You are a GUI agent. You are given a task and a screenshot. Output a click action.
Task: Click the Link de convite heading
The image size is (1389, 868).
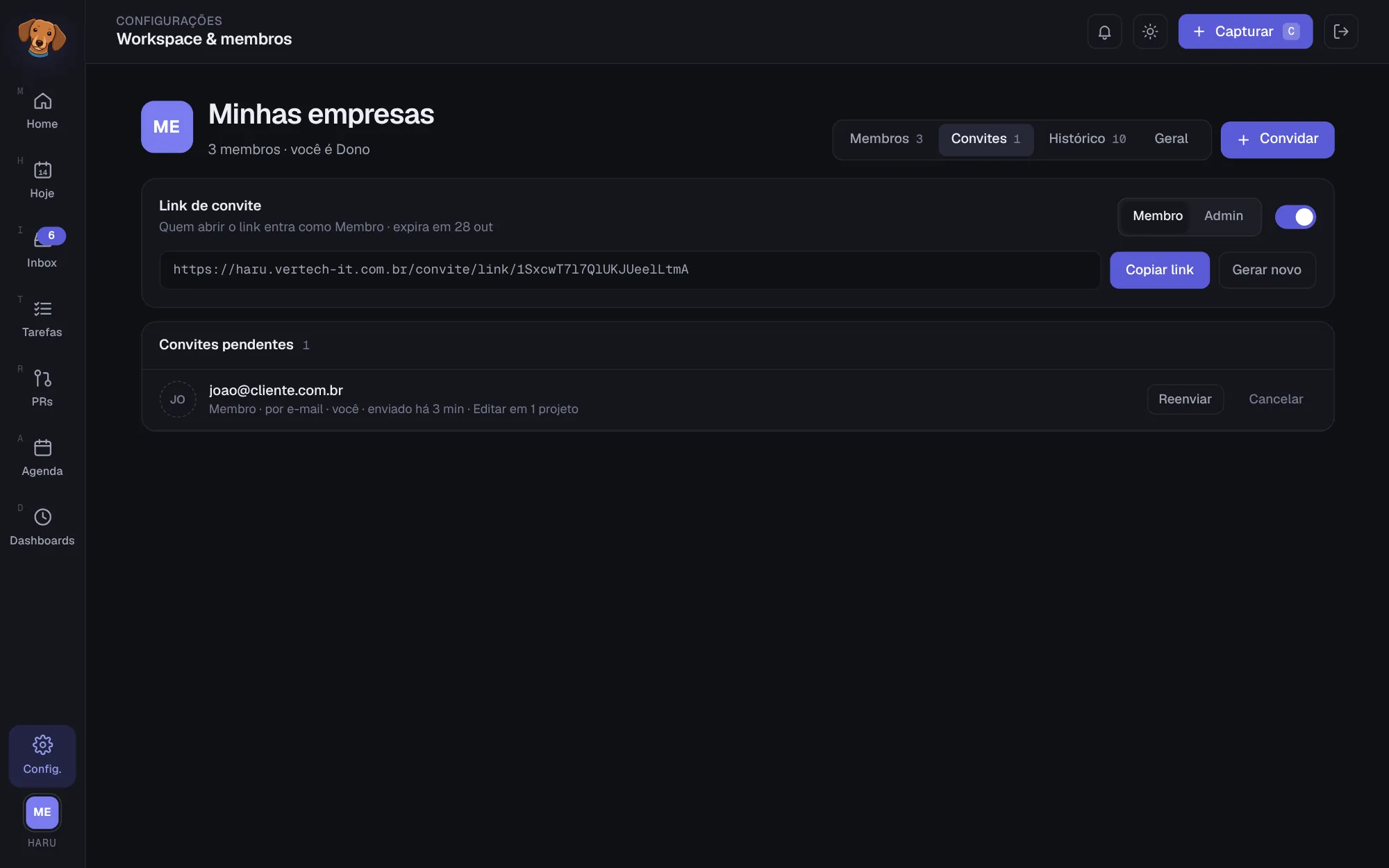coord(210,206)
